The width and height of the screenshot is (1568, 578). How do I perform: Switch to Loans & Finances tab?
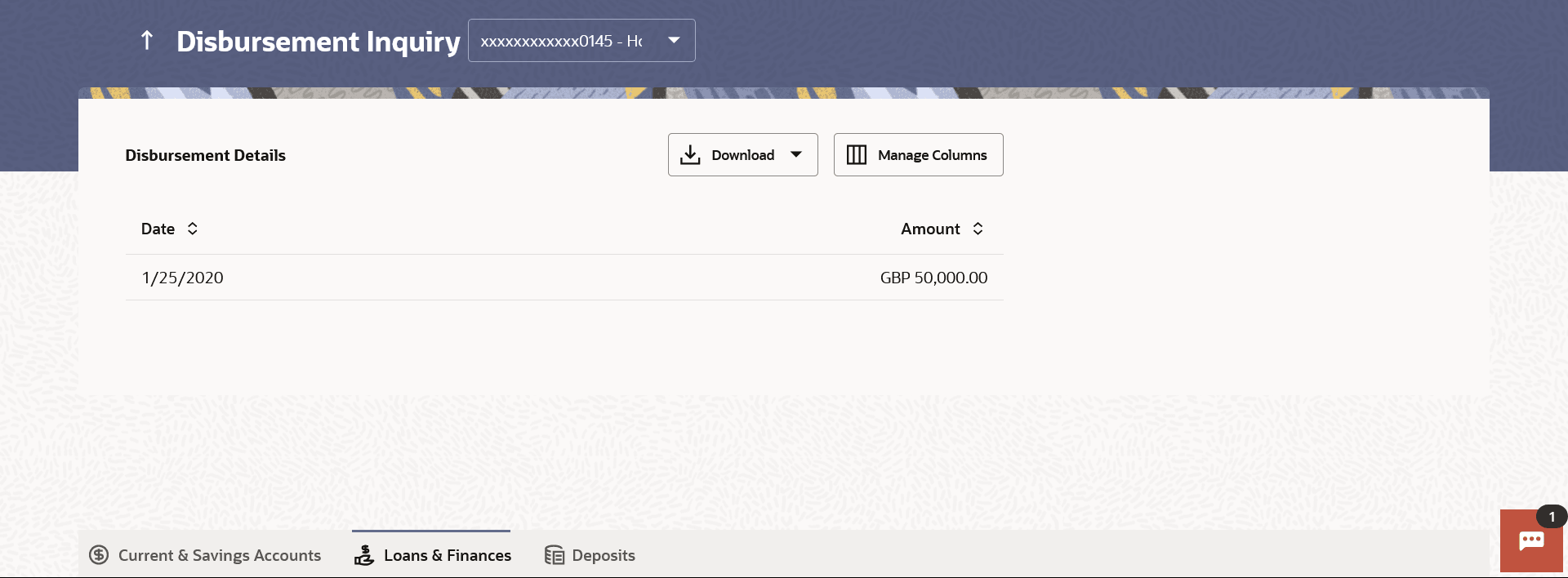pyautogui.click(x=432, y=555)
